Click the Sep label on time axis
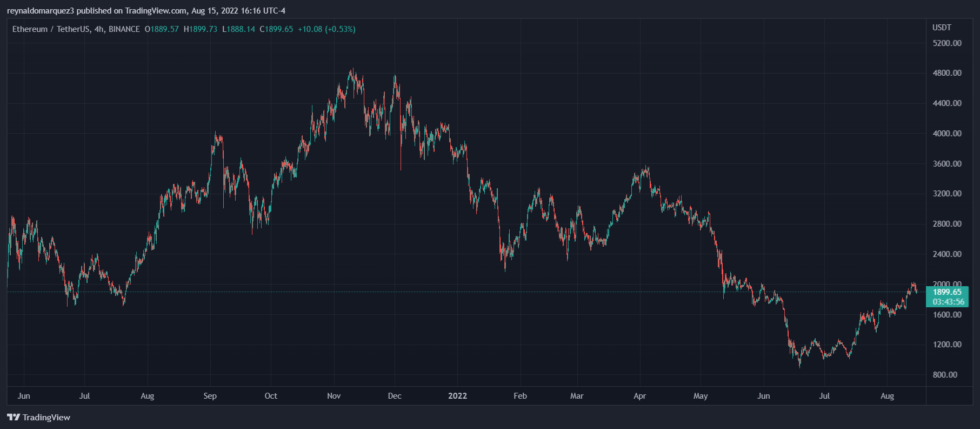This screenshot has height=429, width=980. [209, 396]
